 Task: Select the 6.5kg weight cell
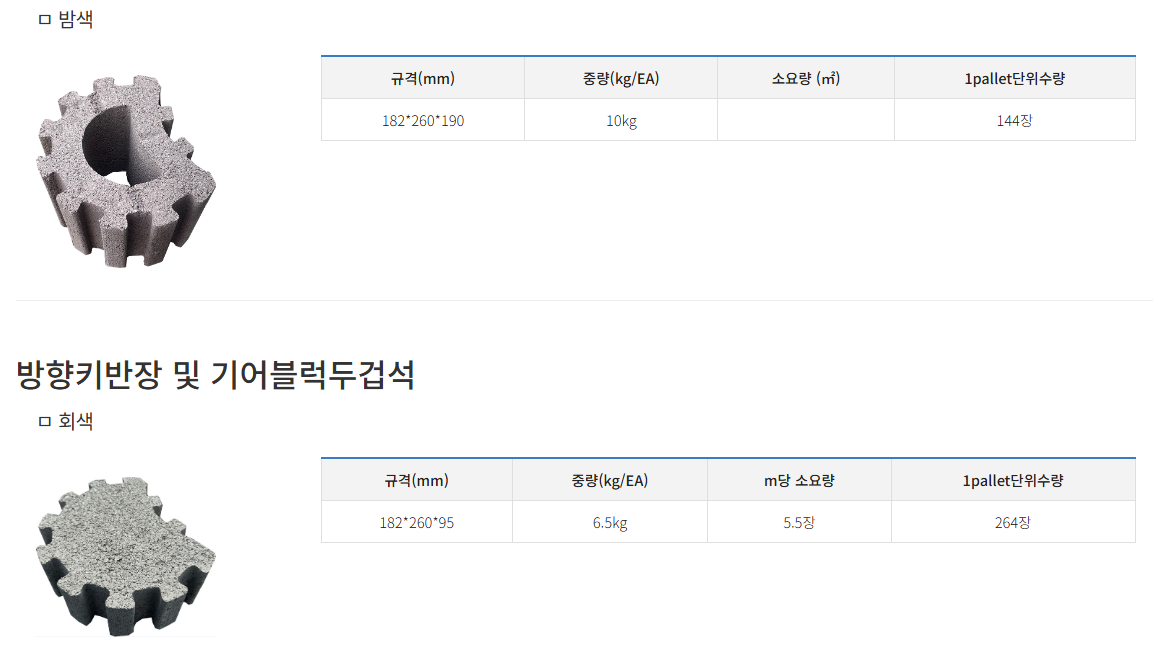tap(610, 522)
